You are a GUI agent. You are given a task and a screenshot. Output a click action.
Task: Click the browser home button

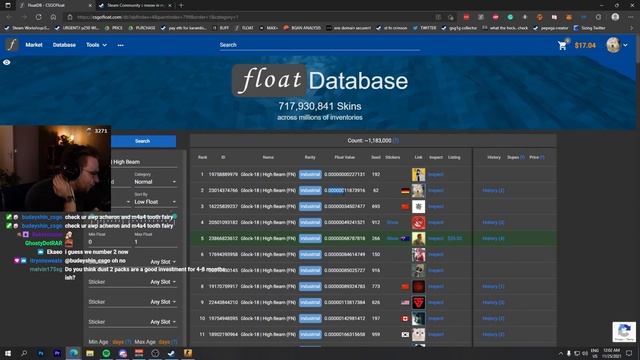[x=53, y=17]
